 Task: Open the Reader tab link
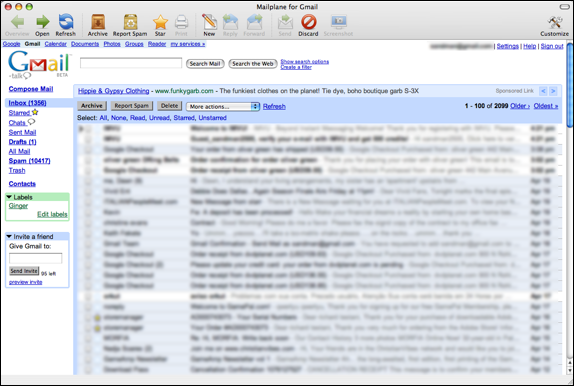[157, 44]
